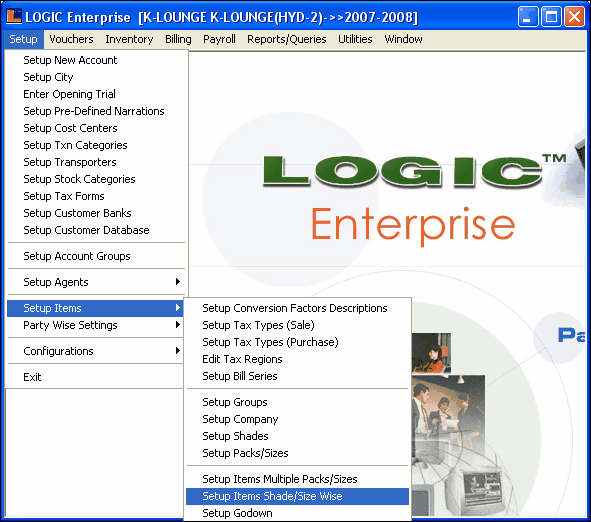591x522 pixels.
Task: Choose Setup Tax Types (Sale)
Action: (x=297, y=325)
